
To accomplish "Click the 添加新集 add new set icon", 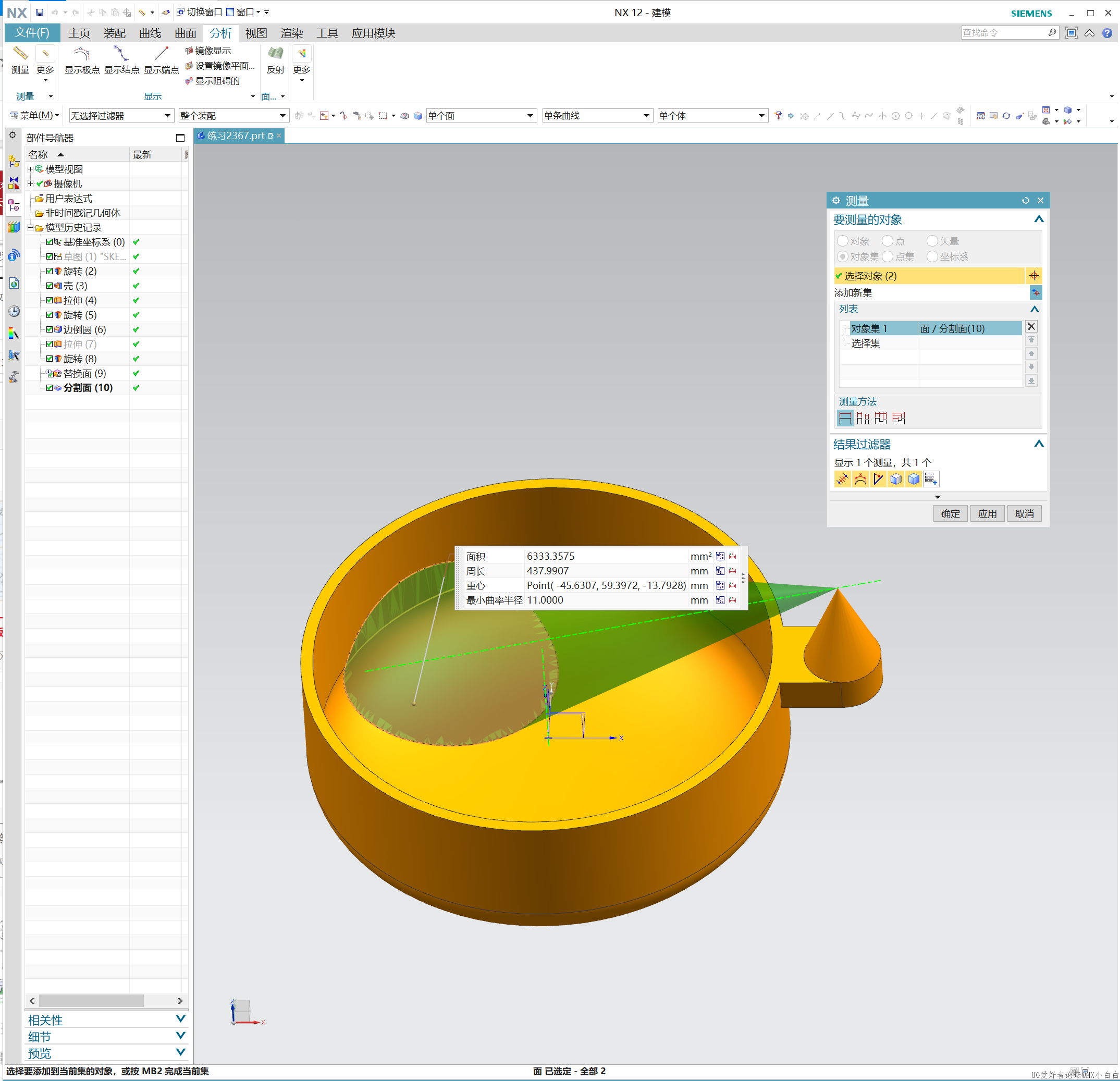I will [x=1036, y=292].
